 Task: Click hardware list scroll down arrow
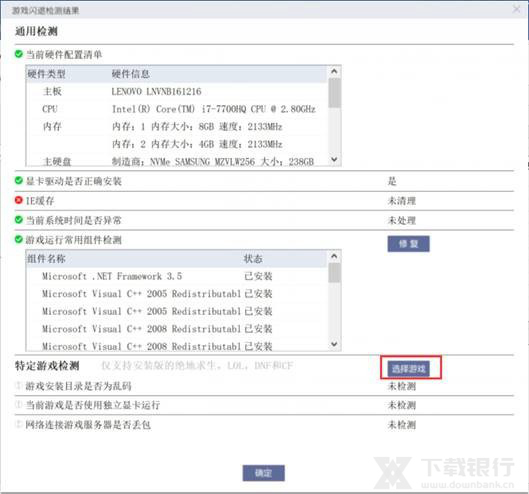334,159
